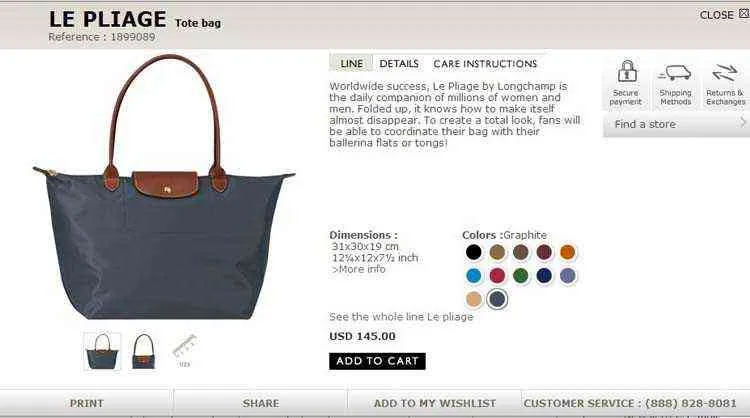Pick the orange color swatch
The image size is (750, 418).
coord(567,252)
